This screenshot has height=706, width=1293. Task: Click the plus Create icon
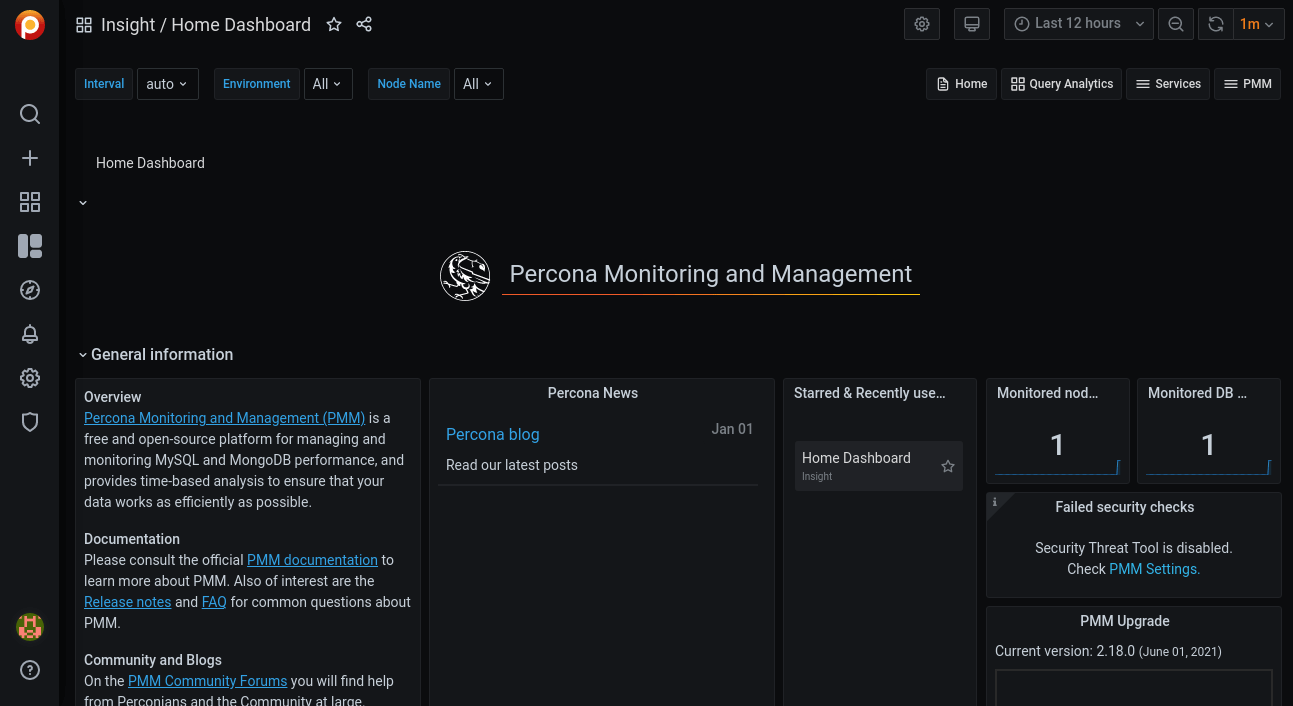[30, 158]
